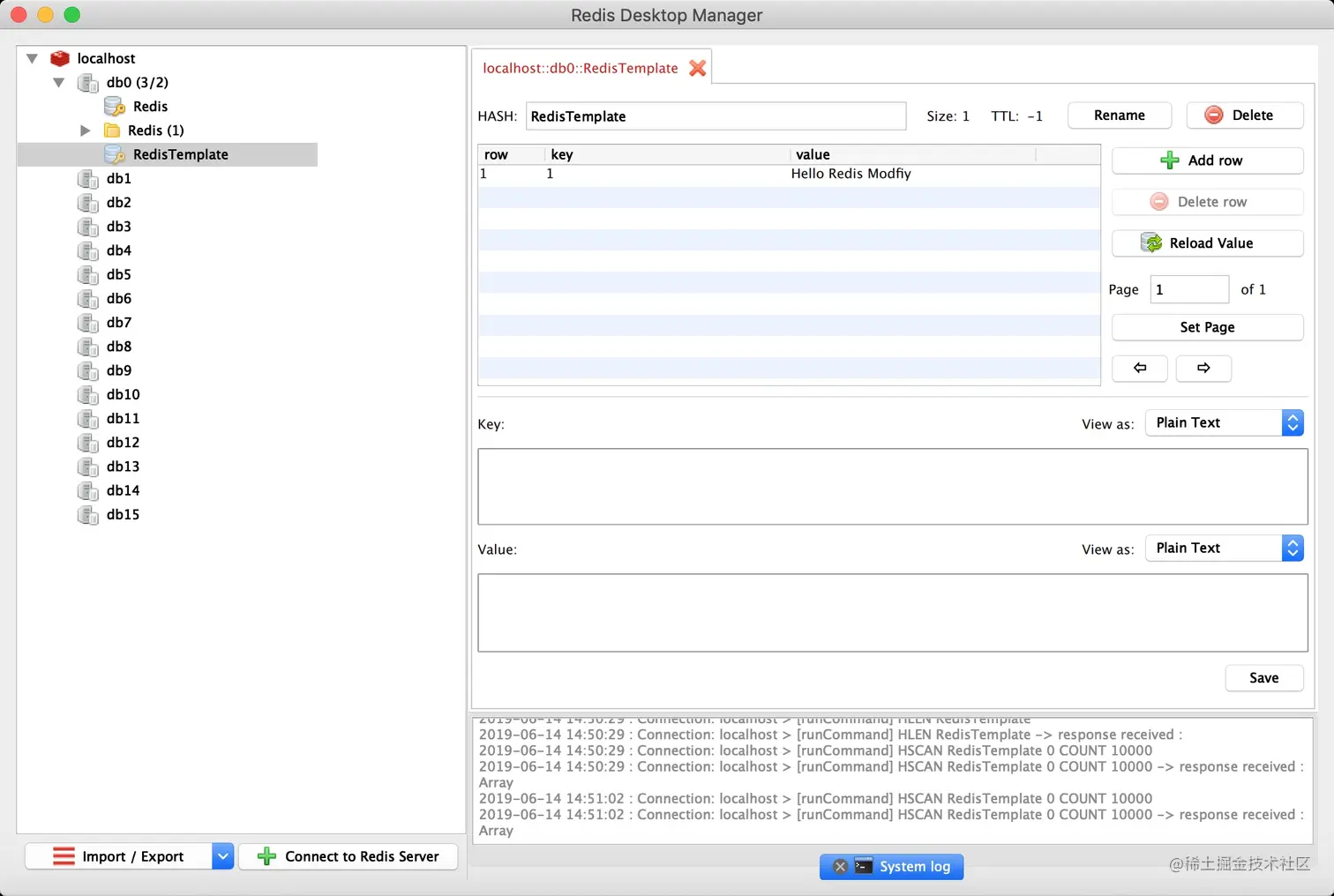
Task: Click the Save button
Action: [1264, 678]
